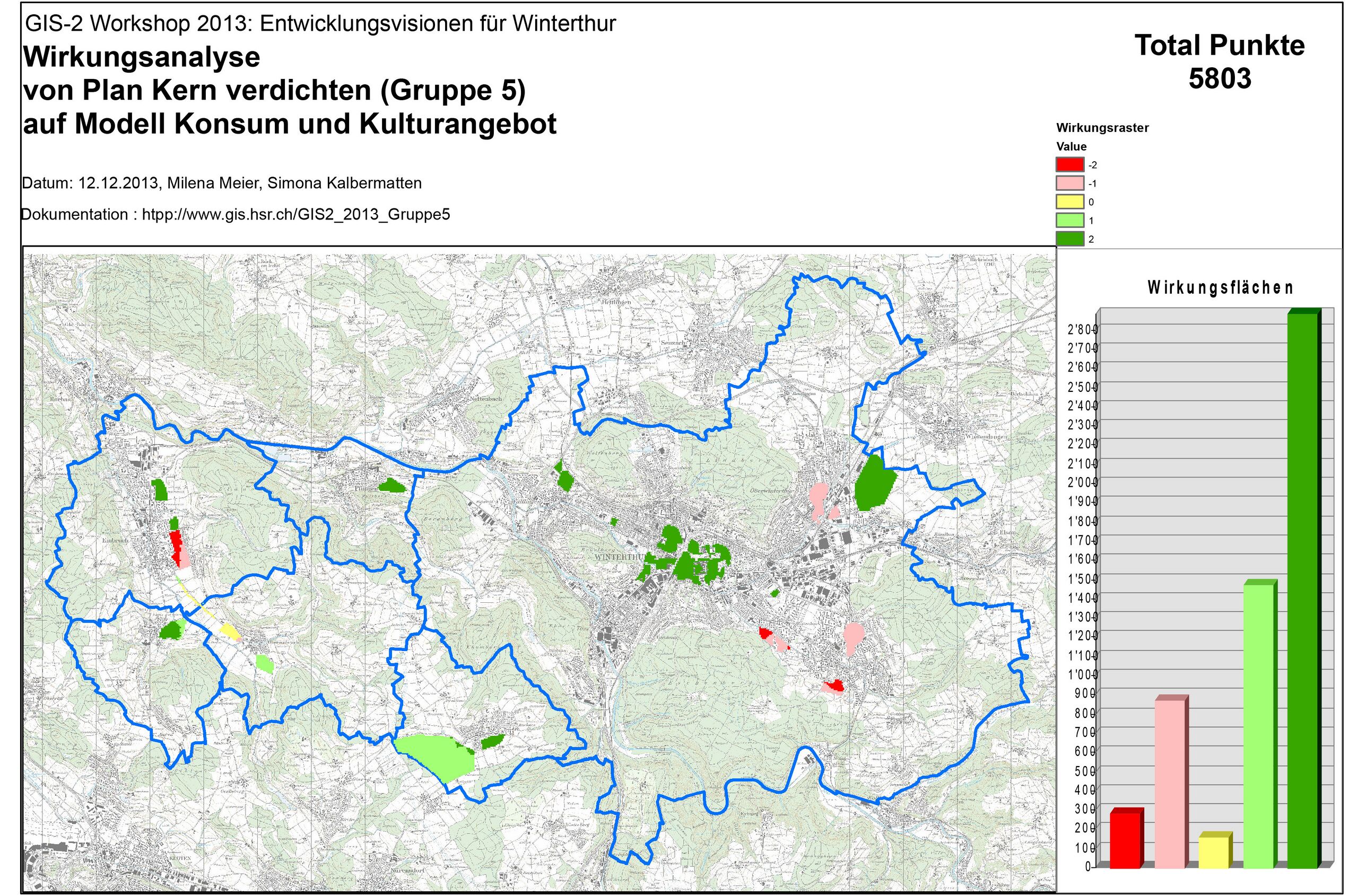Select the pink bar in Wirkungsflächen chart
This screenshot has height=896, width=1358.
click(1170, 784)
